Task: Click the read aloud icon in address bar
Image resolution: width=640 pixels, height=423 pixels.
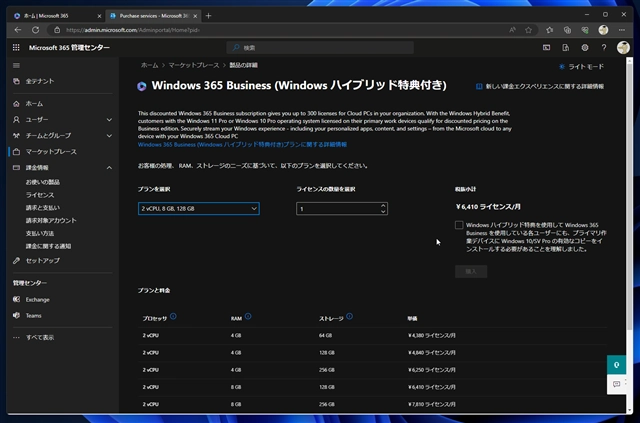Action: point(512,30)
